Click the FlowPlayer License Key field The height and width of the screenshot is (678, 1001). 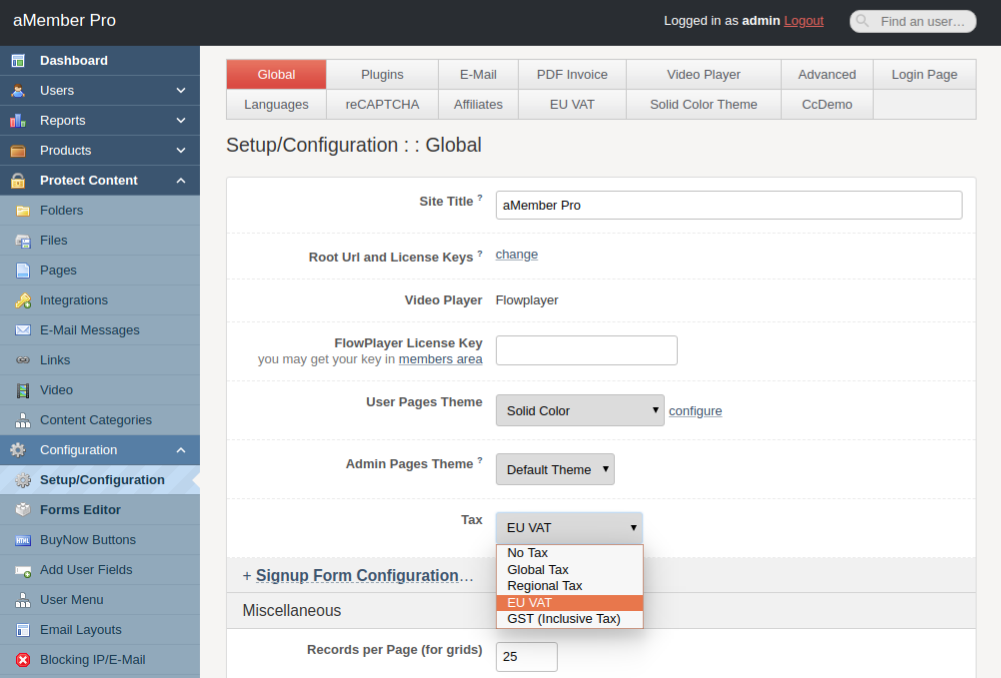point(586,350)
